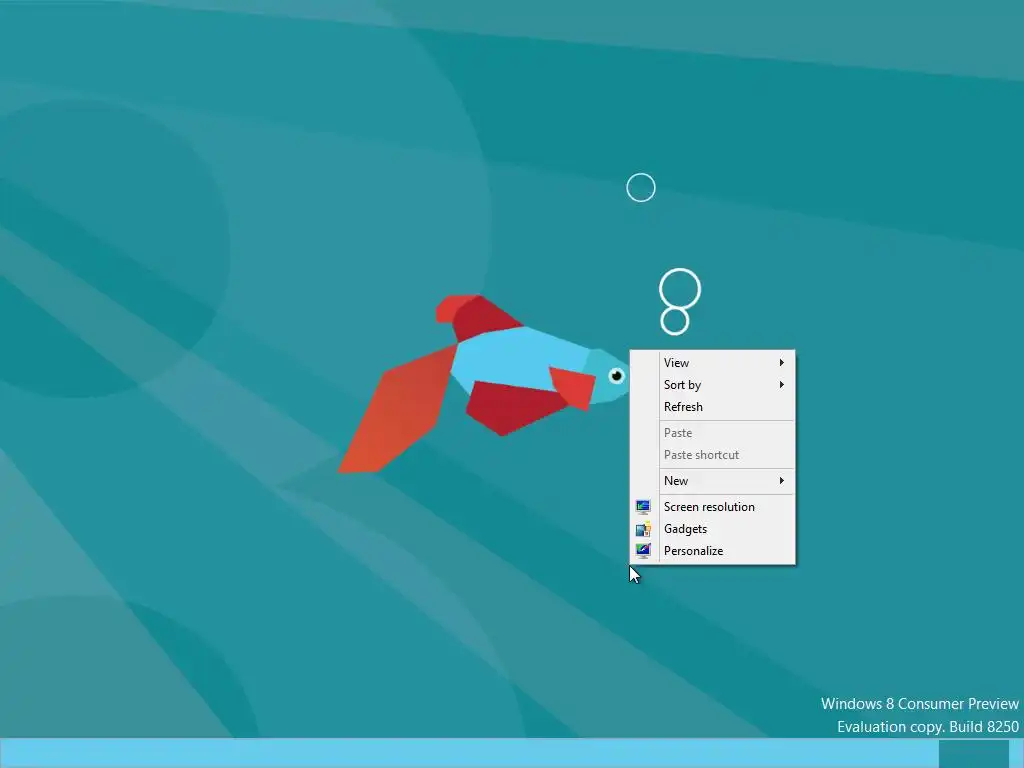
Task: Click the Personalize monitor icon
Action: pos(643,551)
